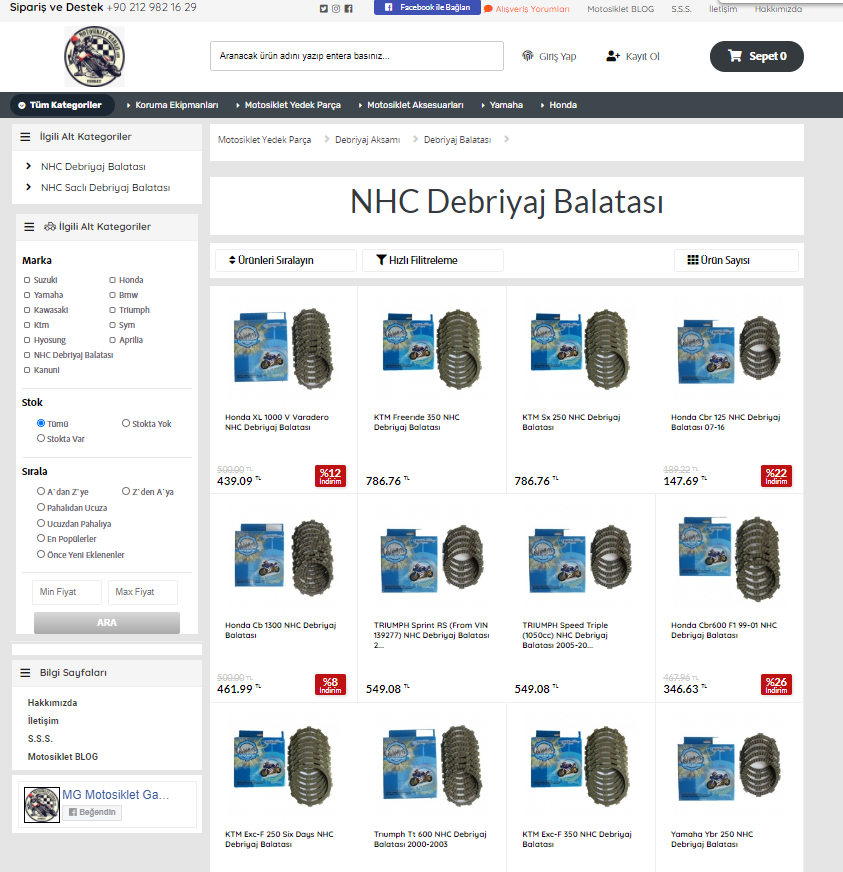
Task: Open the Tüm Kategoriler dropdown
Action: click(62, 104)
